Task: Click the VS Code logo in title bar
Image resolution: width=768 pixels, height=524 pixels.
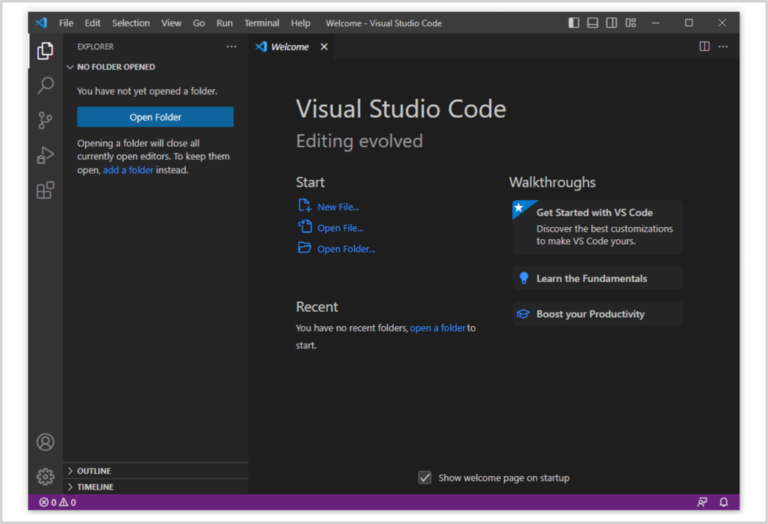Action: (42, 23)
